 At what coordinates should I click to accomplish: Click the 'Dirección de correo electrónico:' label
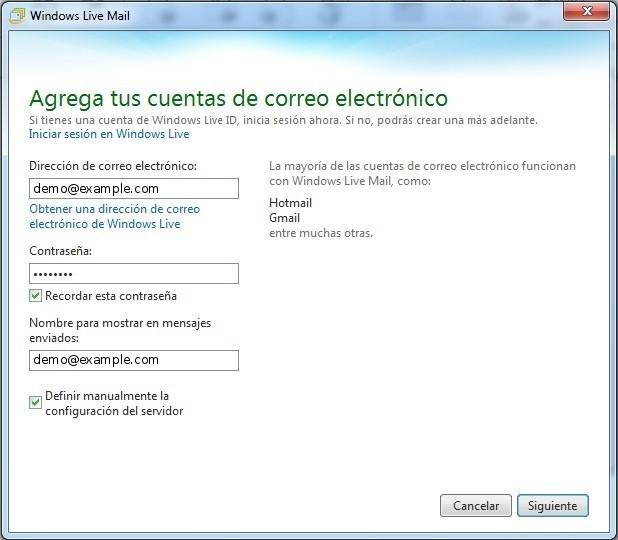click(113, 166)
